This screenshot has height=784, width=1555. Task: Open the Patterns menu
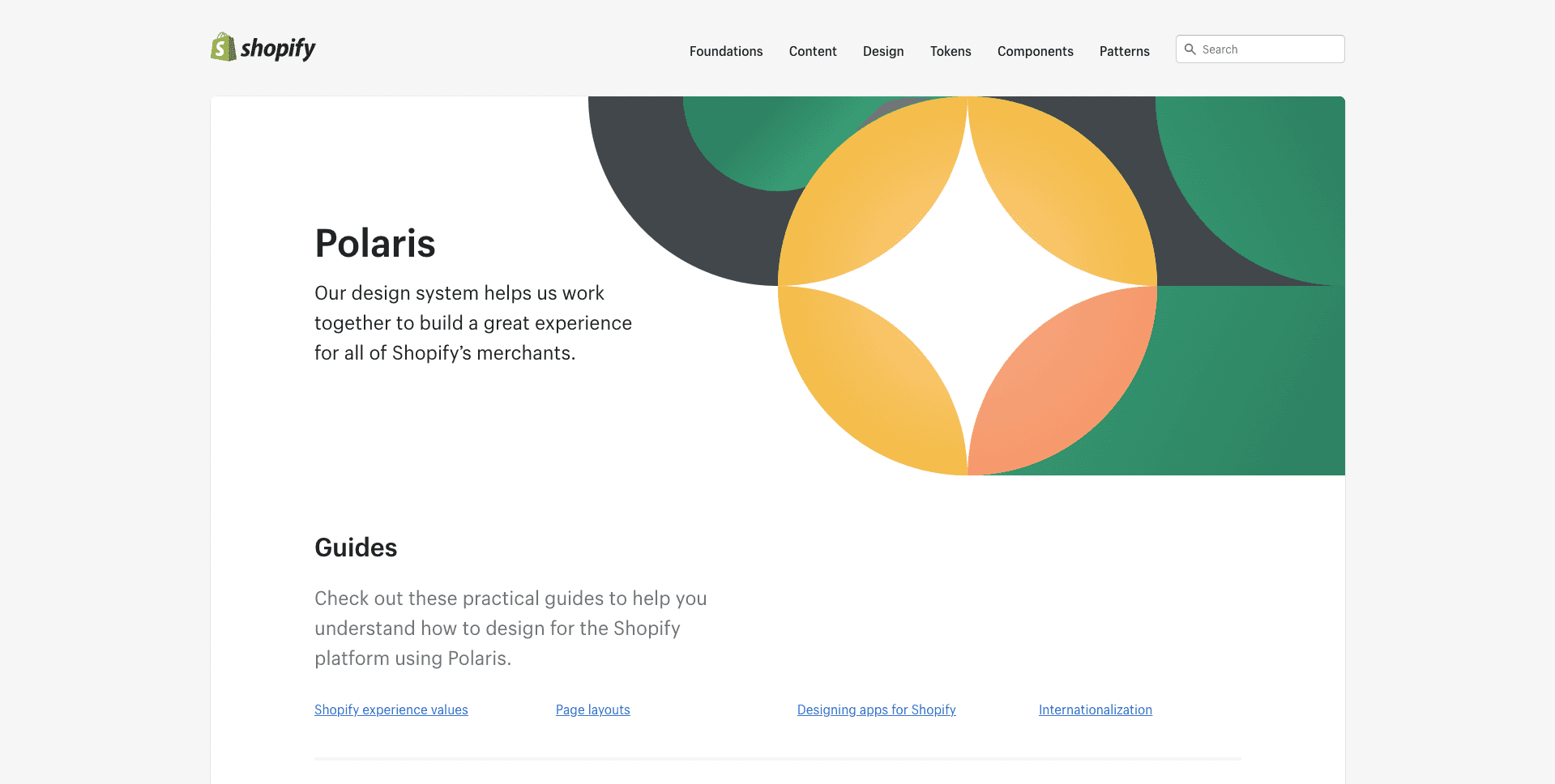click(1125, 51)
